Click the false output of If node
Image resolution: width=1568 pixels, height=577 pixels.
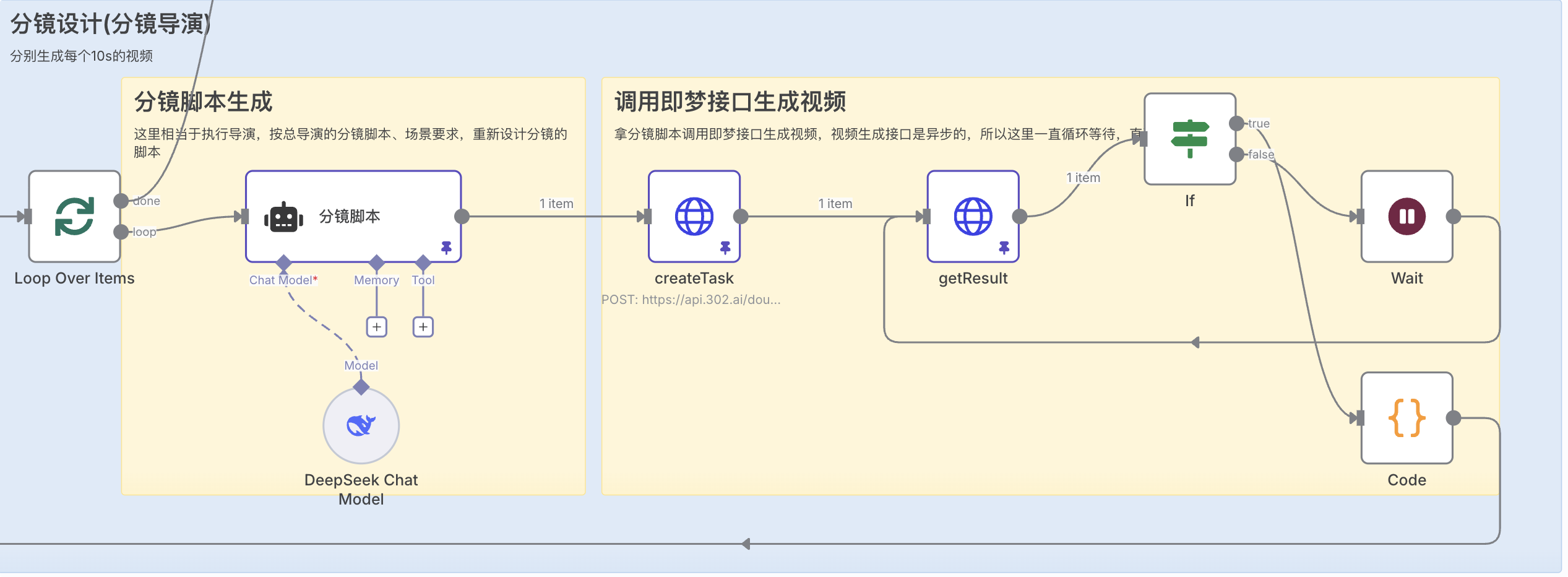point(1236,154)
